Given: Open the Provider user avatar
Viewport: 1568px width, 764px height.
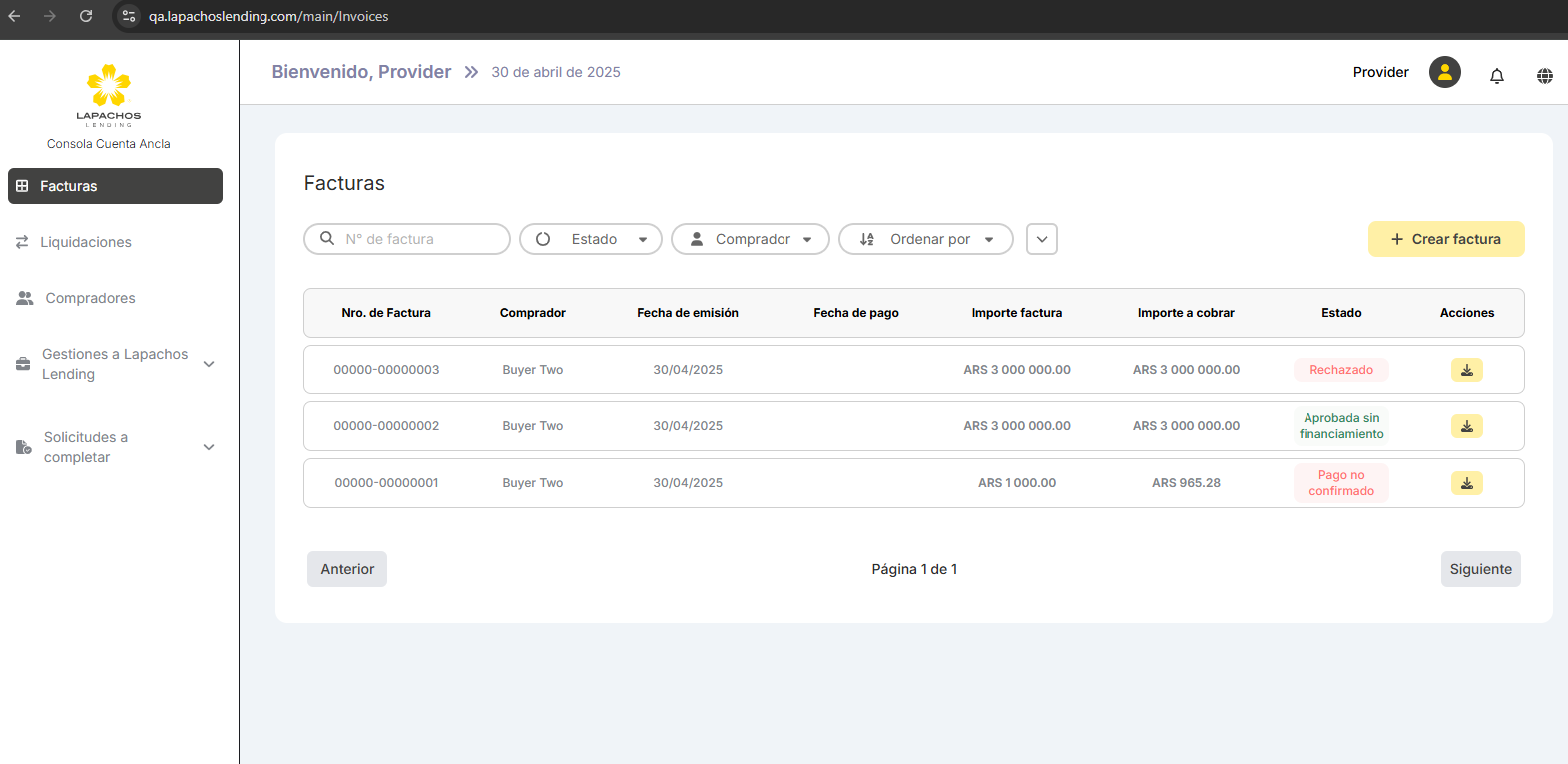Looking at the screenshot, I should click(1444, 72).
